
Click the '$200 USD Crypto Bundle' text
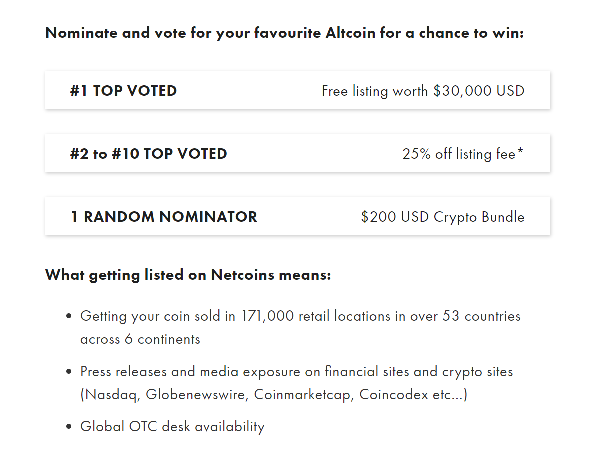[x=442, y=217]
